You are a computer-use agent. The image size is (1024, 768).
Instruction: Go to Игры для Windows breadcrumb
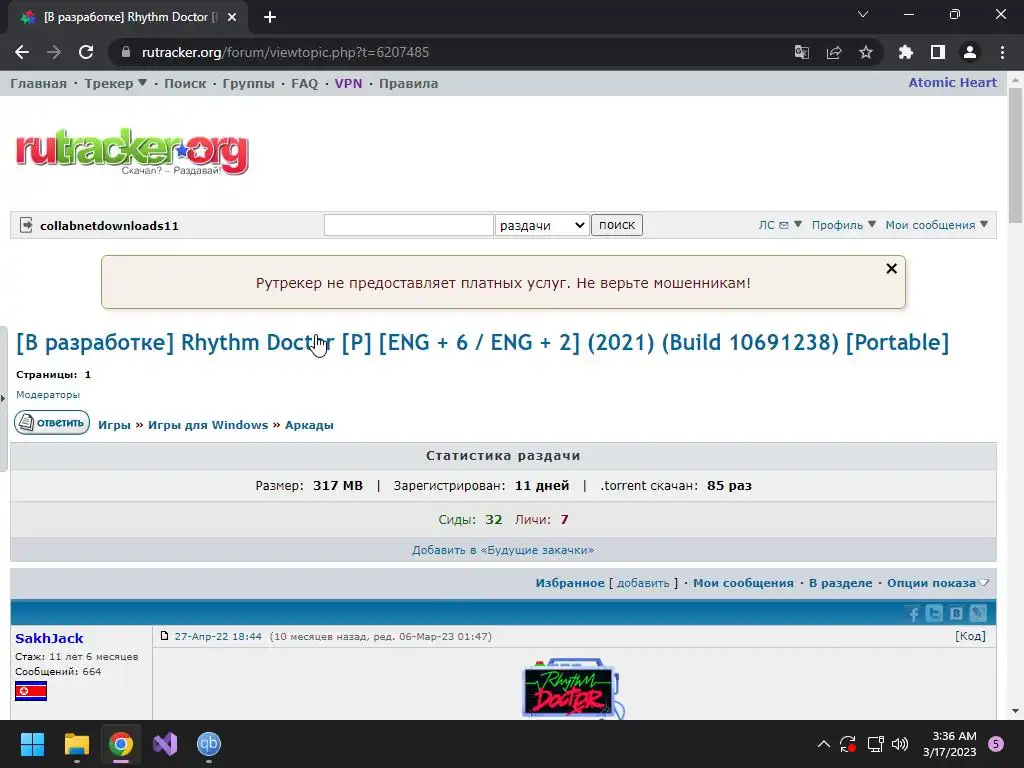tap(208, 425)
